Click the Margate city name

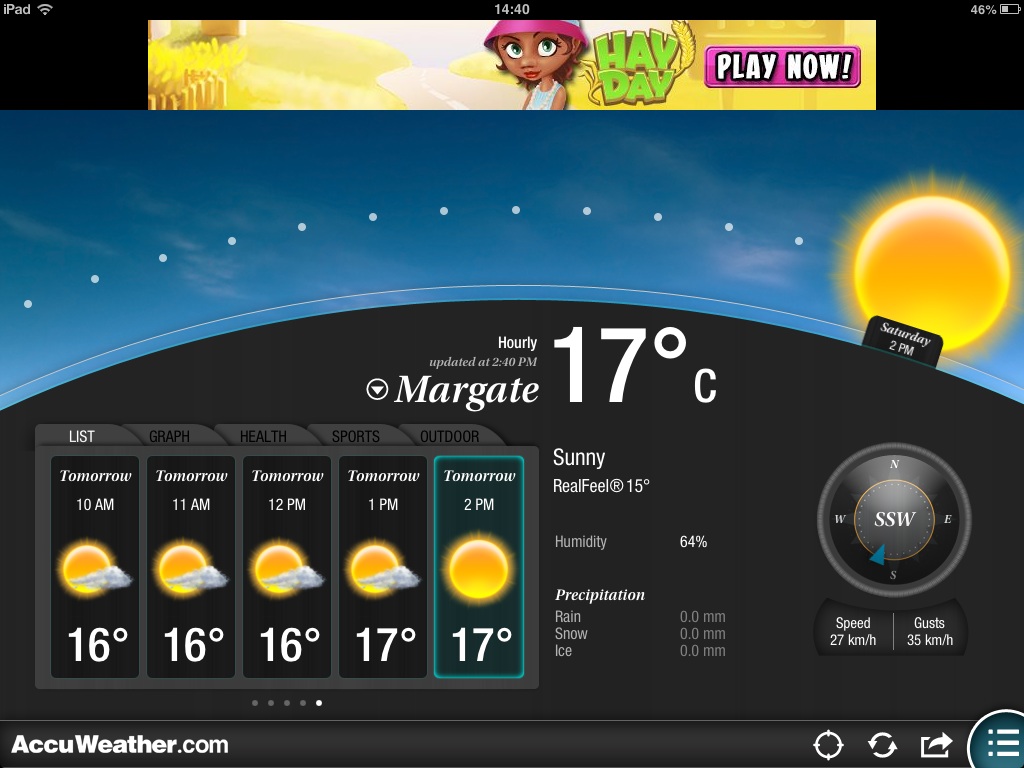coord(467,391)
